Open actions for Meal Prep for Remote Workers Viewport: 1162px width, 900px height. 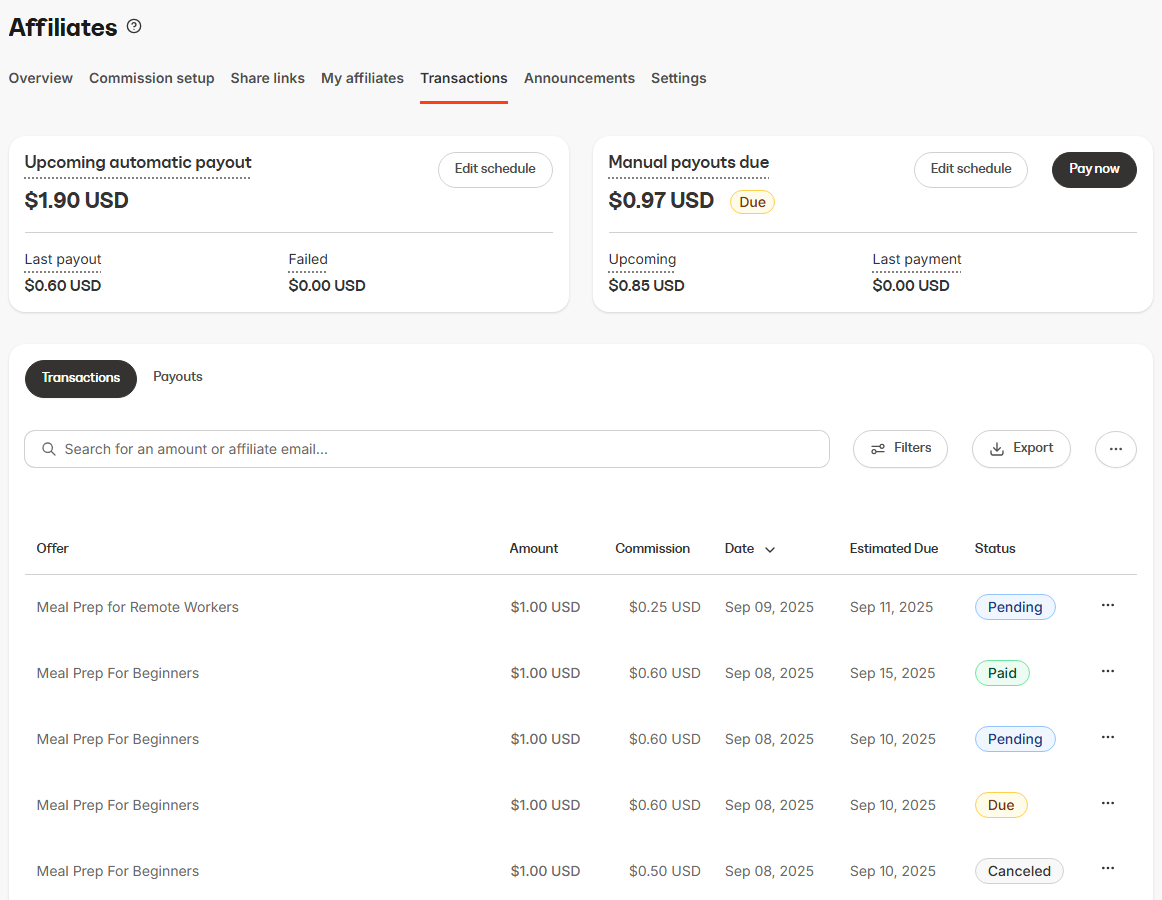[x=1107, y=605]
